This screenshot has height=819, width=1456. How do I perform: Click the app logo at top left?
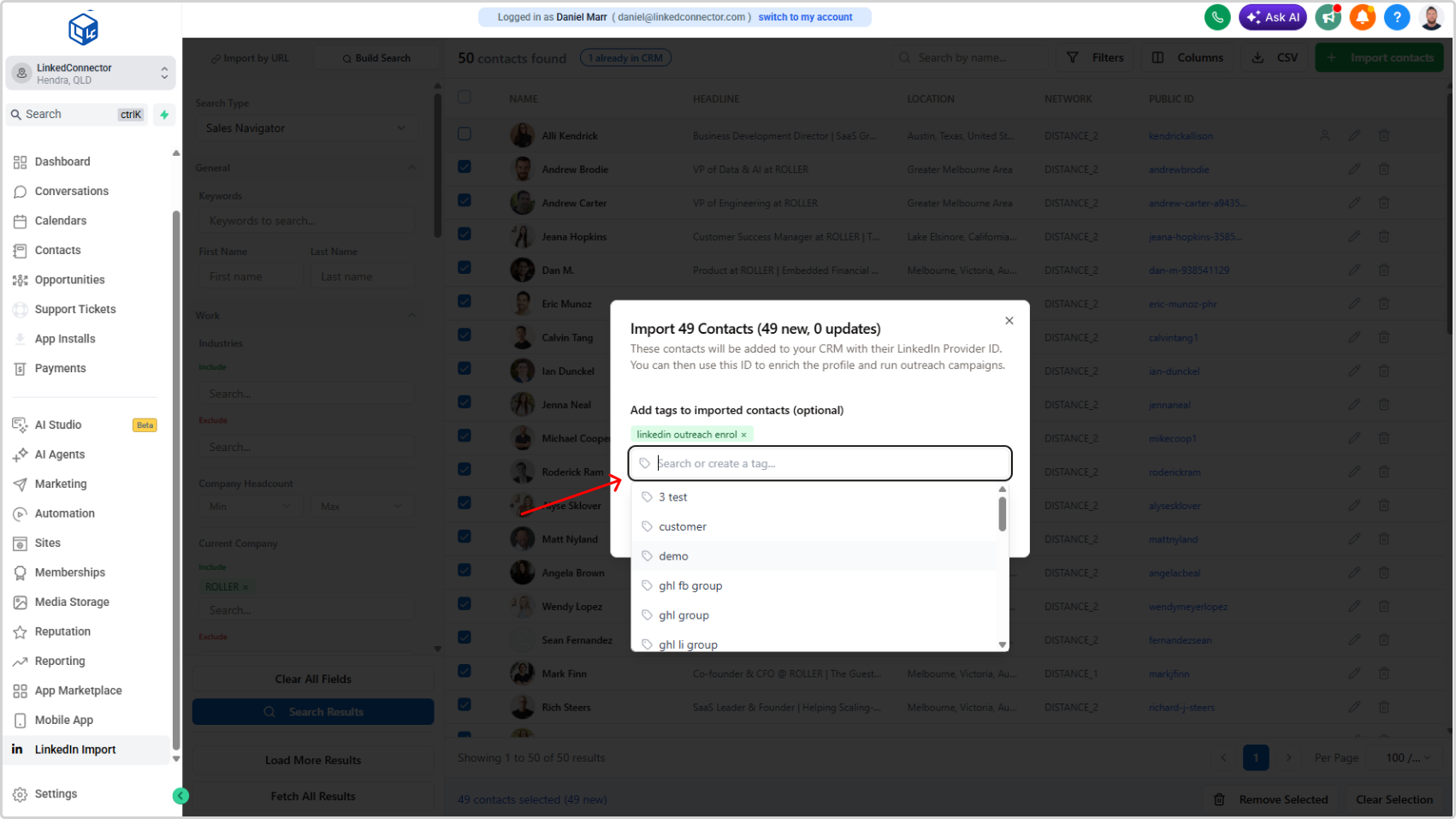click(83, 28)
